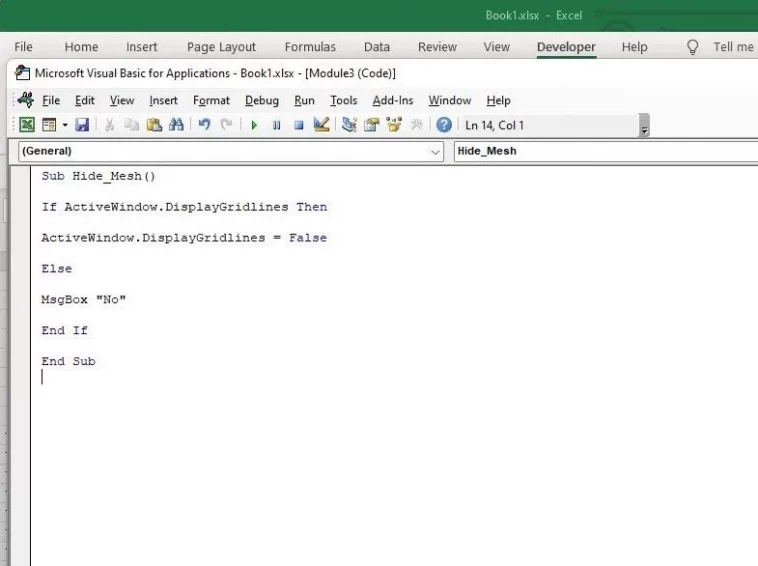758x566 pixels.
Task: Select the Excel View ribbon tab
Action: click(496, 47)
